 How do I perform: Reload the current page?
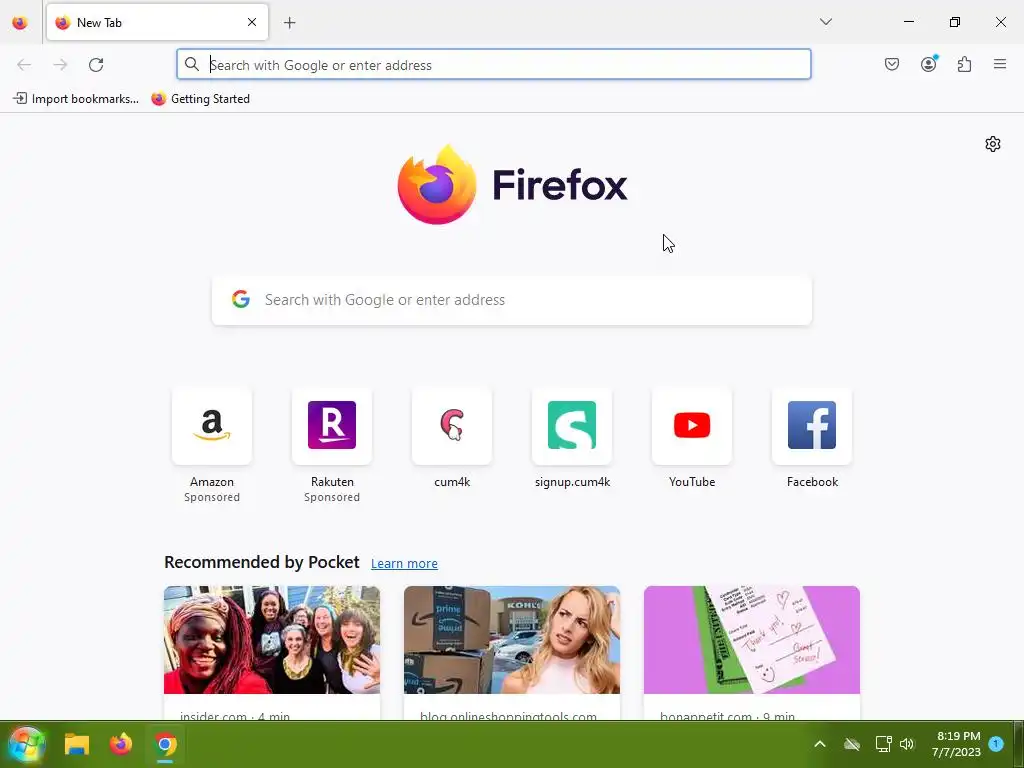tap(96, 65)
